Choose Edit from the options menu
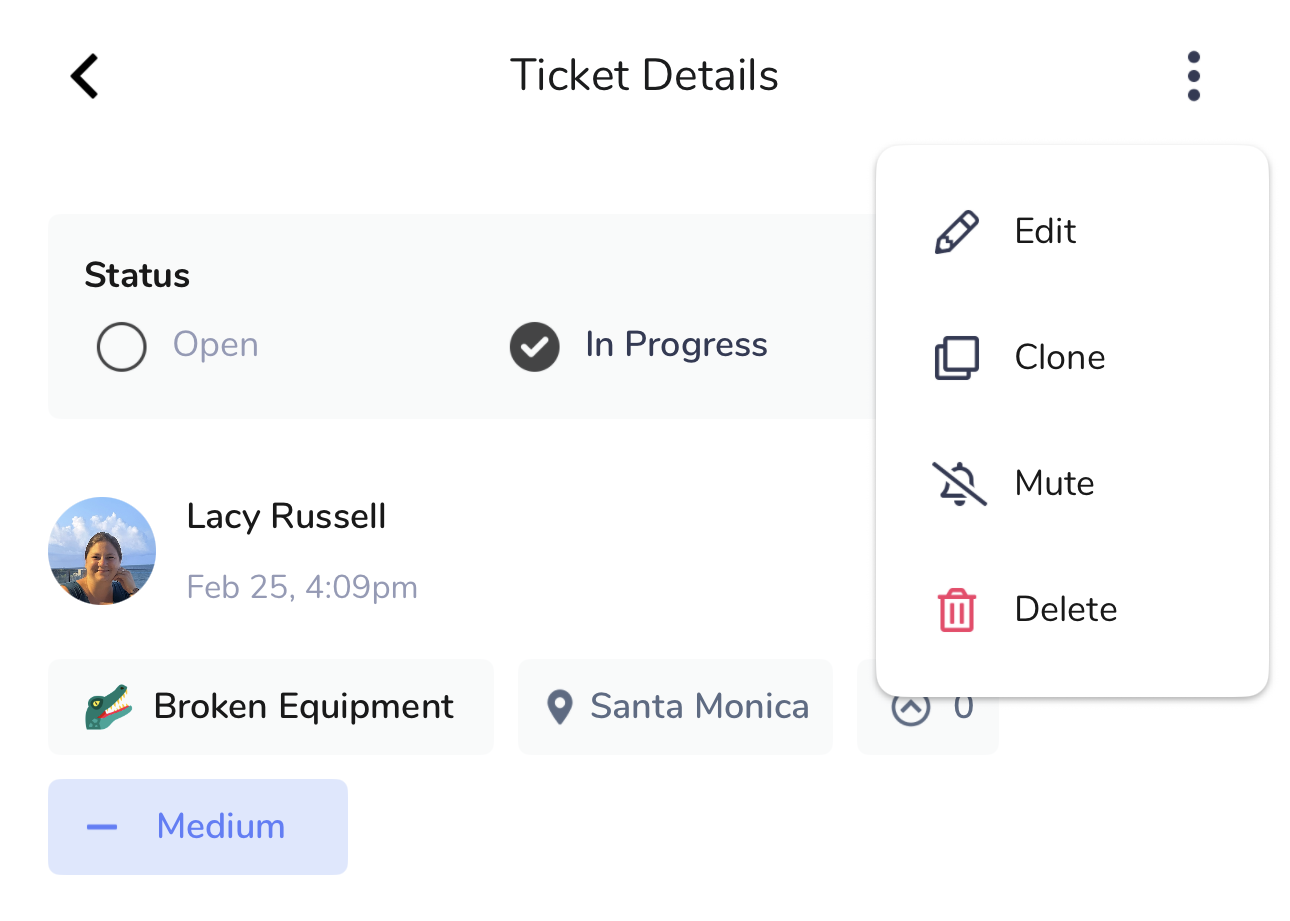 click(1045, 232)
